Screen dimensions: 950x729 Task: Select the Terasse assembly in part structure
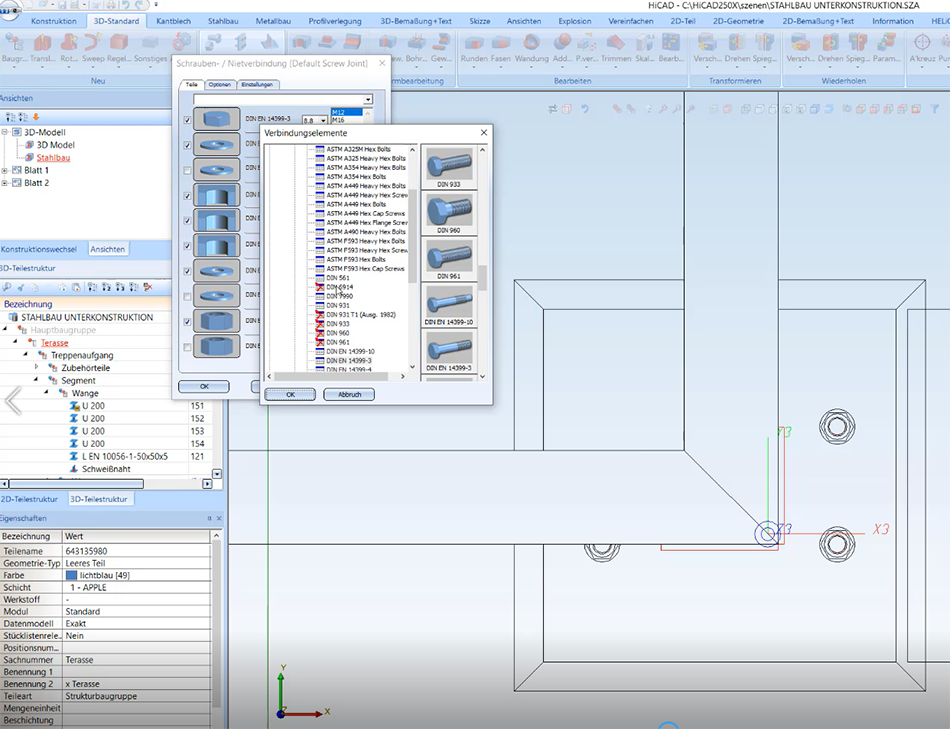click(55, 342)
